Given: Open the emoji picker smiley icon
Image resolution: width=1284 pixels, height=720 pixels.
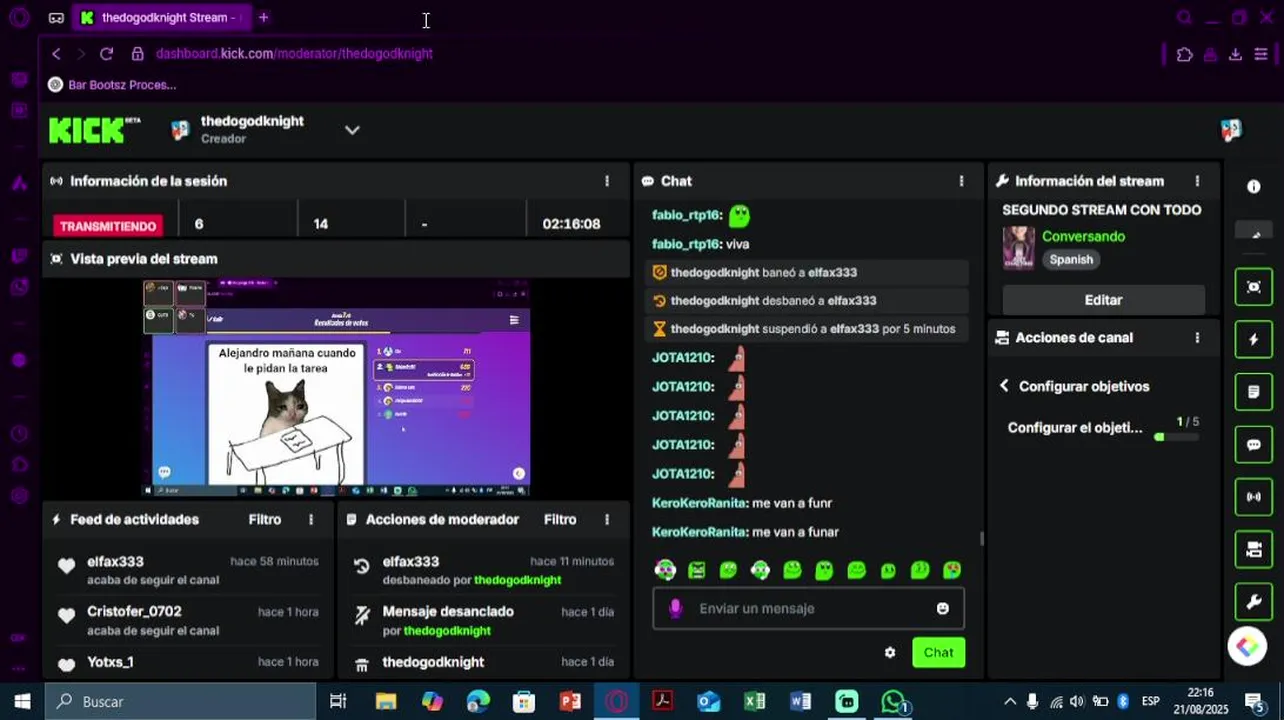Looking at the screenshot, I should (x=942, y=608).
